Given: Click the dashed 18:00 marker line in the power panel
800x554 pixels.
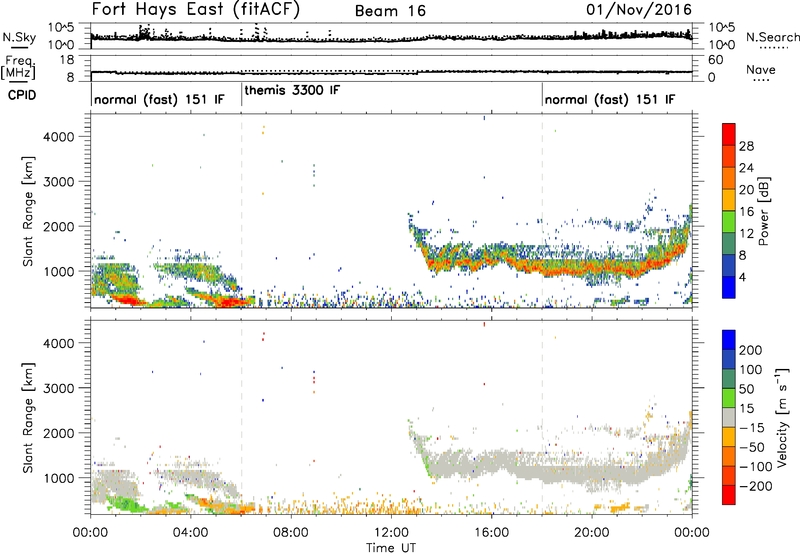Looking at the screenshot, I should [542, 210].
